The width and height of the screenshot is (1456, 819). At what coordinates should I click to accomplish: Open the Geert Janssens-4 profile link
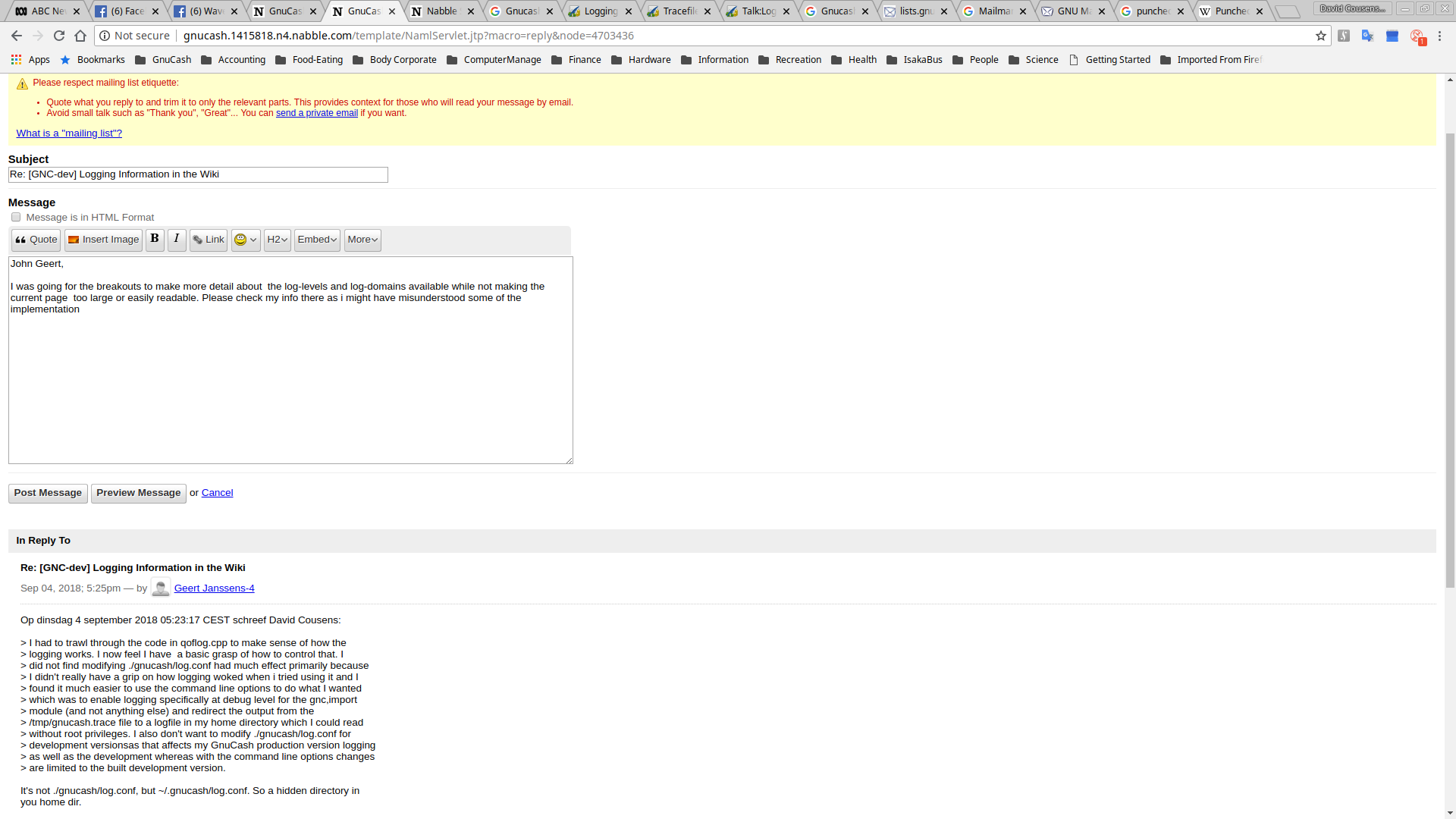point(214,588)
